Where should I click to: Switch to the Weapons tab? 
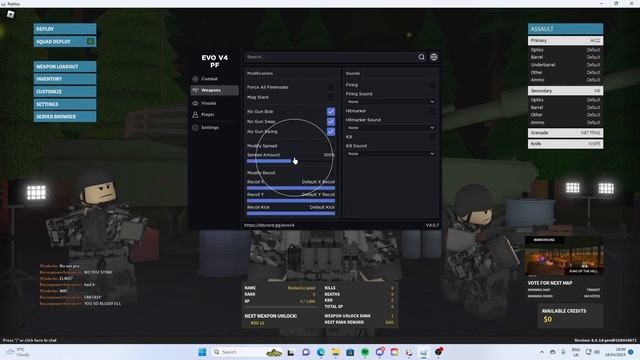click(215, 90)
